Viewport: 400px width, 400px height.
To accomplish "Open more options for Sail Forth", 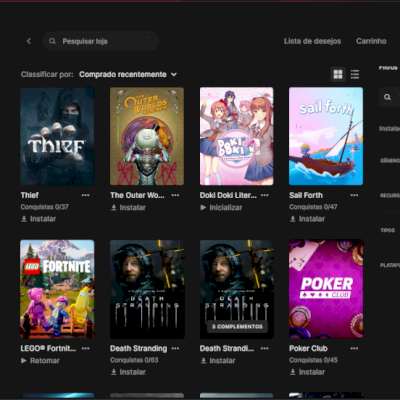I will coord(354,195).
